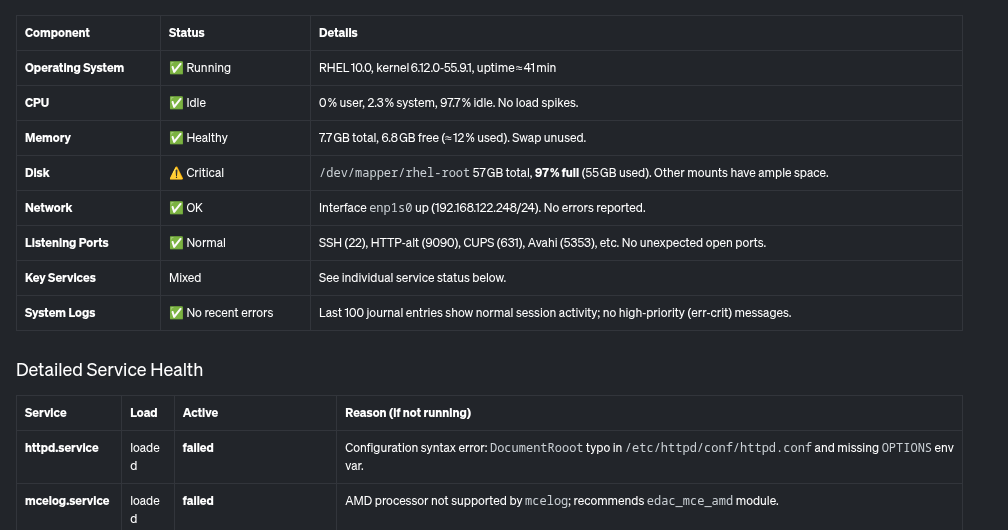This screenshot has width=1008, height=530.
Task: Click the Detailed Service Health heading
Action: coord(109,370)
